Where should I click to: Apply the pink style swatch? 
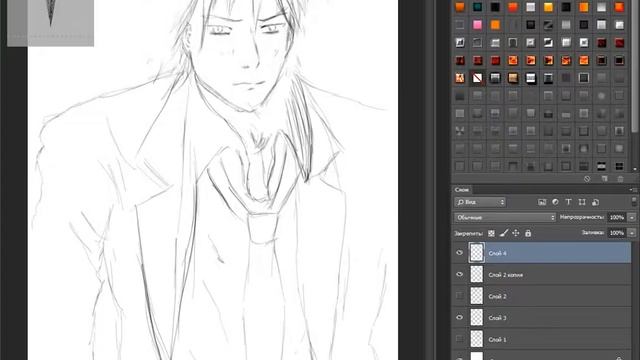[x=477, y=25]
